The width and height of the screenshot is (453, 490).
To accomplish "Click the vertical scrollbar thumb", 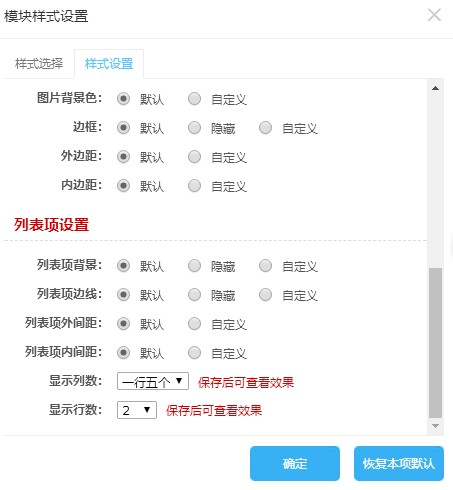I will click(435, 343).
